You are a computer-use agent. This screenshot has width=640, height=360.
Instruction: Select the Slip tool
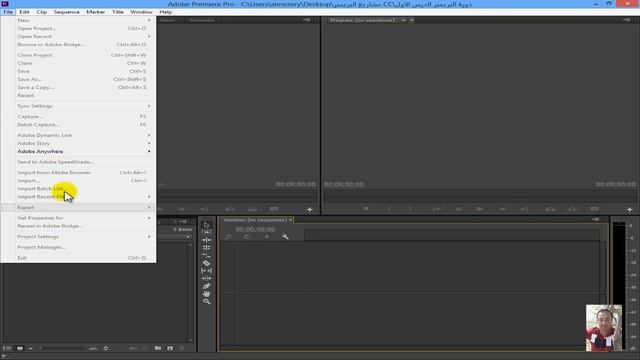point(207,271)
